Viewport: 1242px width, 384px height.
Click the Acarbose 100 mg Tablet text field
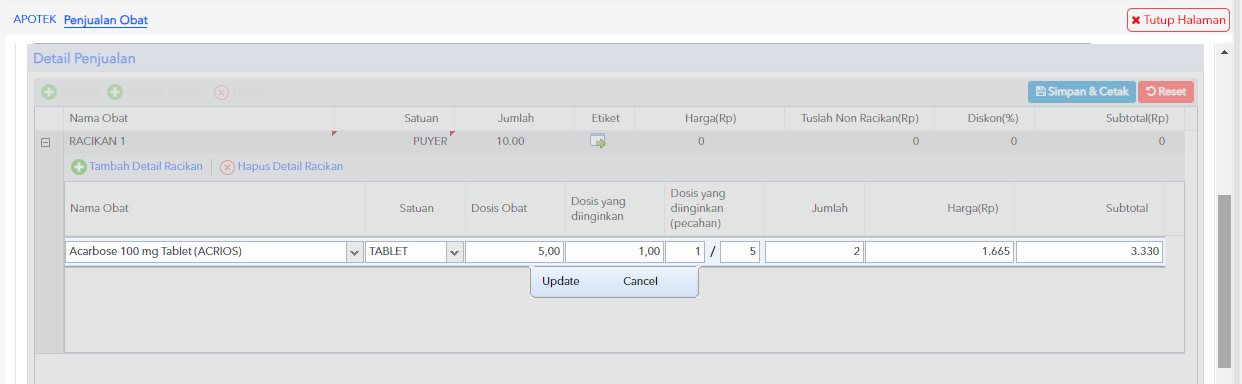pyautogui.click(x=205, y=252)
